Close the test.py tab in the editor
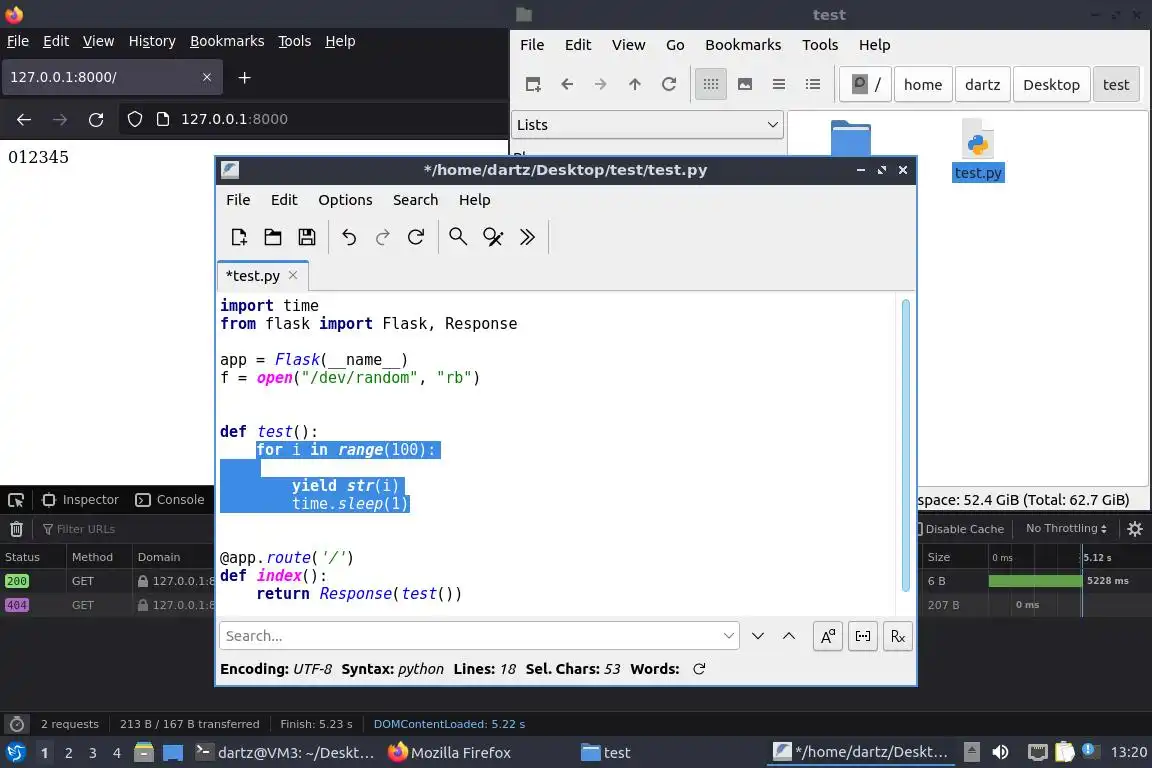Viewport: 1152px width, 768px height. point(293,275)
